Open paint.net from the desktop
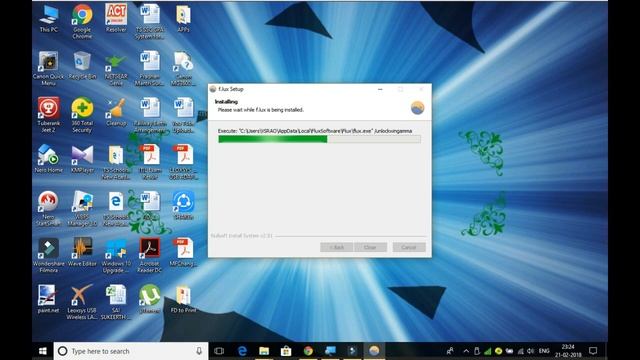This screenshot has height=360, width=640. coord(48,299)
